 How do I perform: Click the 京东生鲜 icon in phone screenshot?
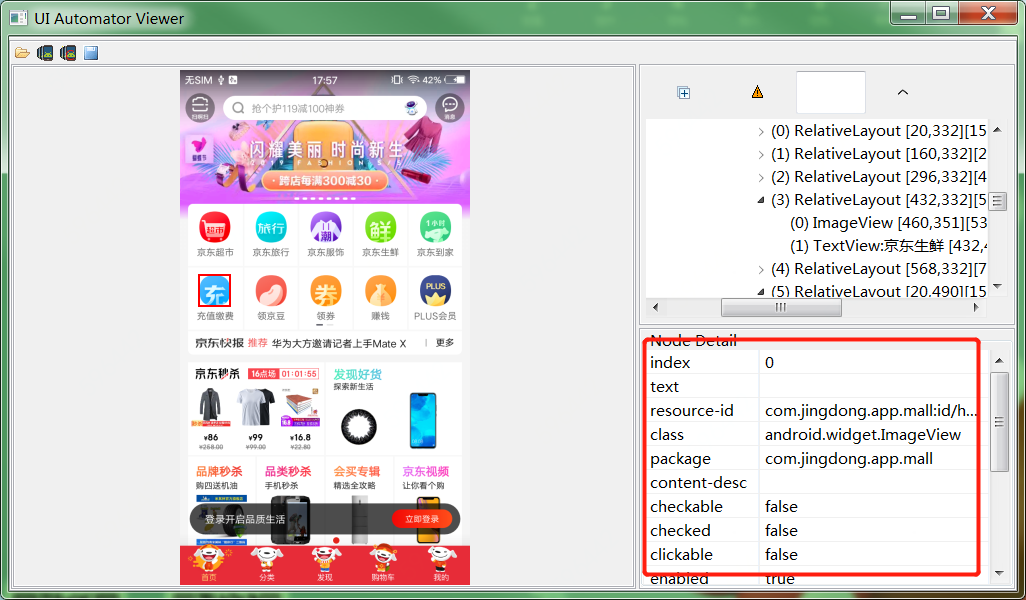380,227
